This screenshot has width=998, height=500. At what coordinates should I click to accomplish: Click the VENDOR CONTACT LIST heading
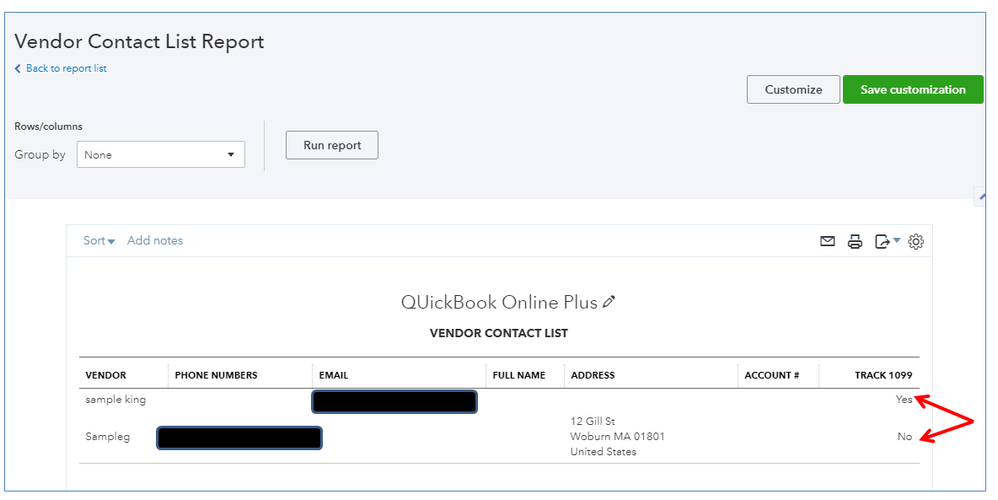coord(498,333)
